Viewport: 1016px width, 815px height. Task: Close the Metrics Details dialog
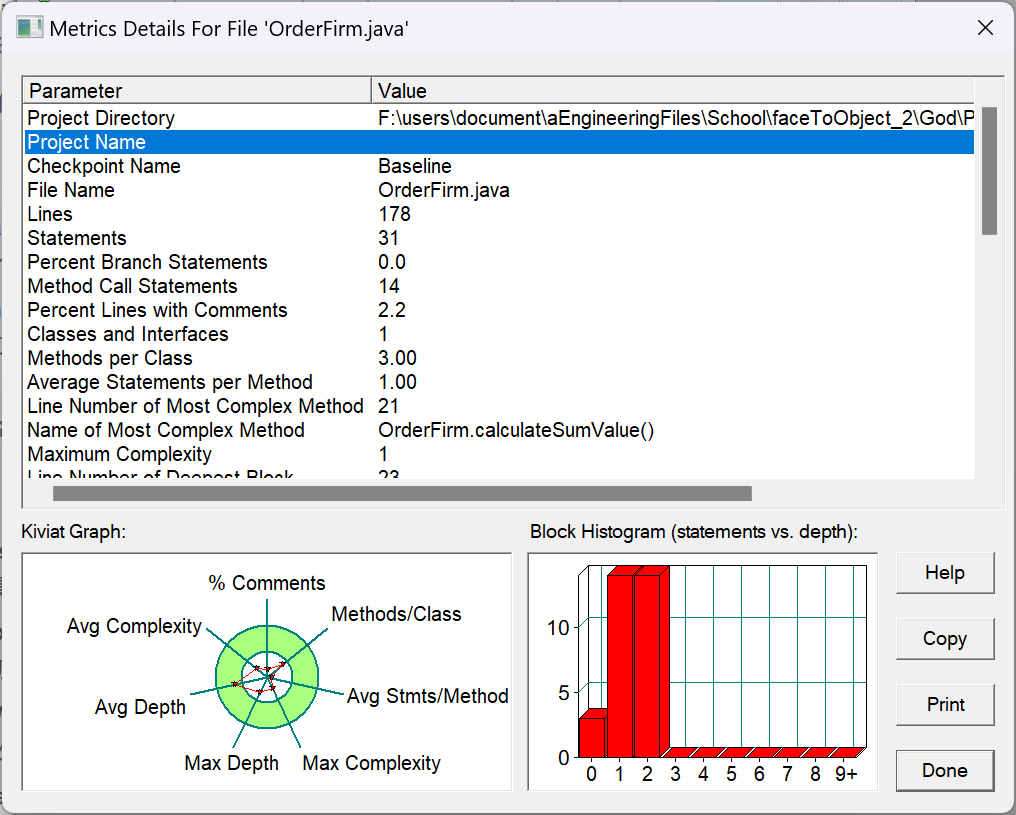pyautogui.click(x=985, y=28)
